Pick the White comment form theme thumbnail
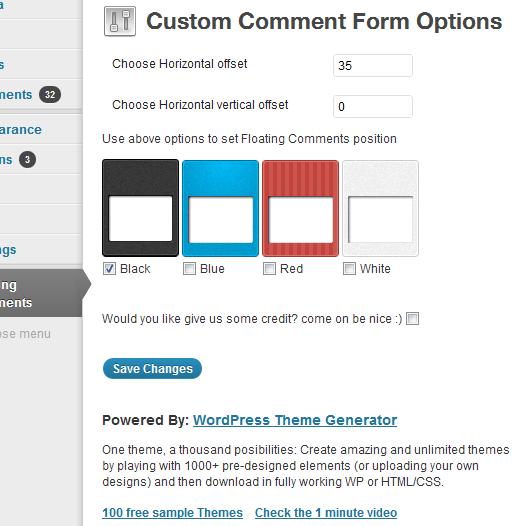 coord(381,208)
